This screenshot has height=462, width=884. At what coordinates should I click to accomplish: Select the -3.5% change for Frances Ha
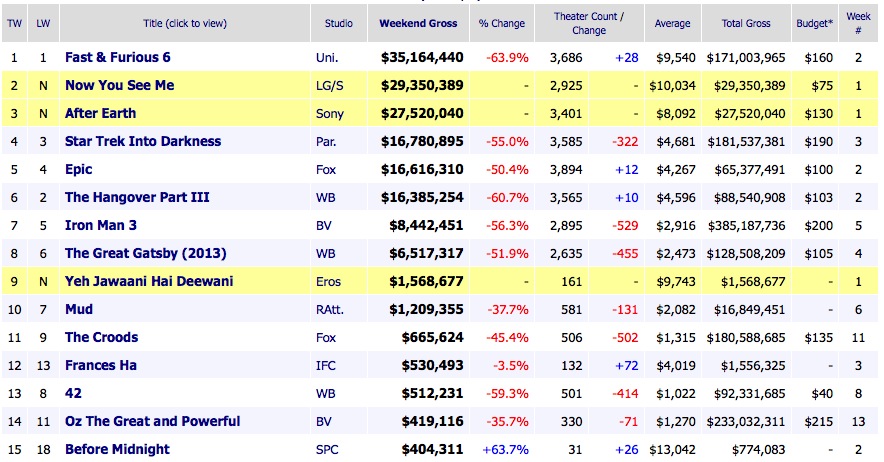[511, 366]
